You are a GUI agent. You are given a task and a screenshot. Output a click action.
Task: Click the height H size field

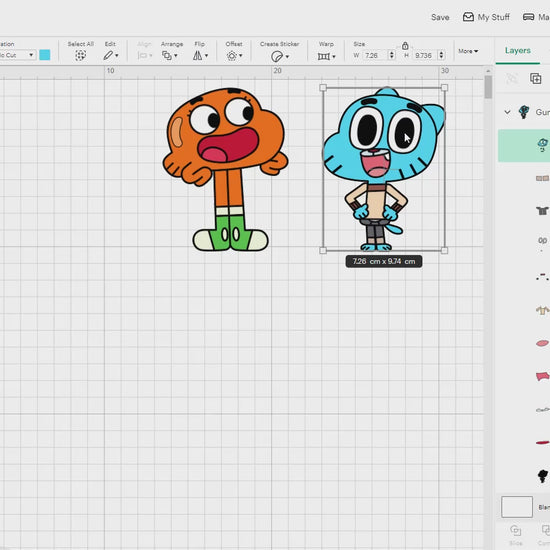pos(425,55)
